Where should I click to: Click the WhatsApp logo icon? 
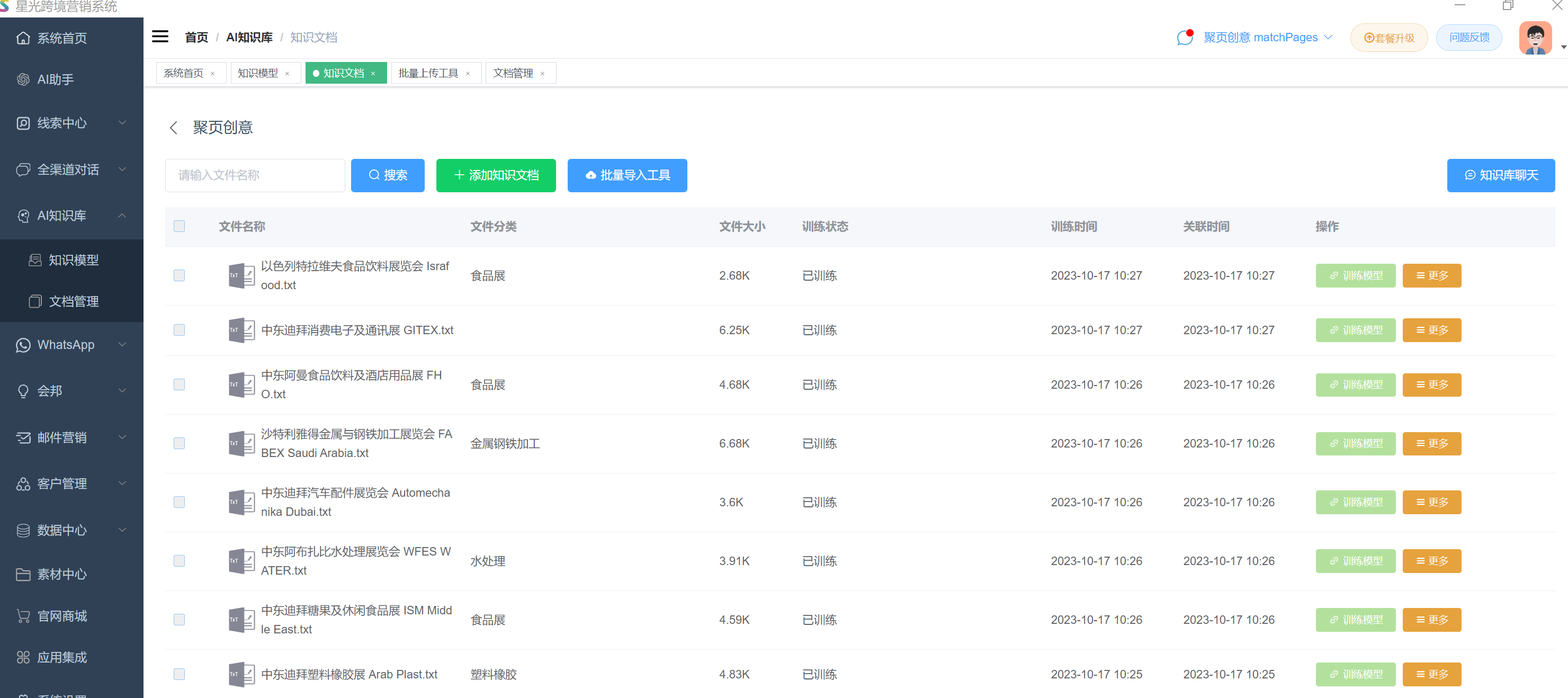point(23,344)
